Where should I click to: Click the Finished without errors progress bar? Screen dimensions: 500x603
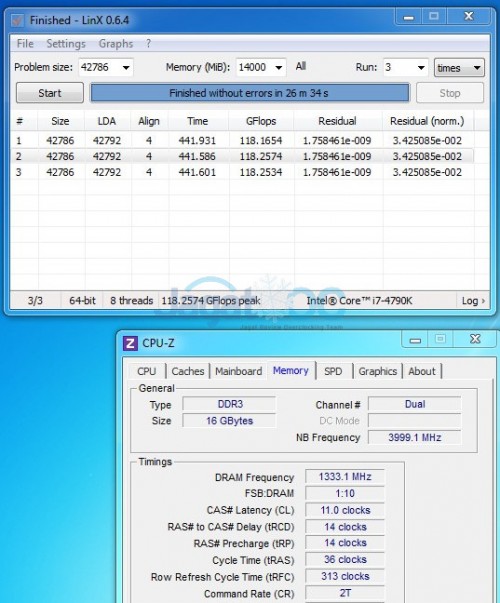pyautogui.click(x=250, y=93)
